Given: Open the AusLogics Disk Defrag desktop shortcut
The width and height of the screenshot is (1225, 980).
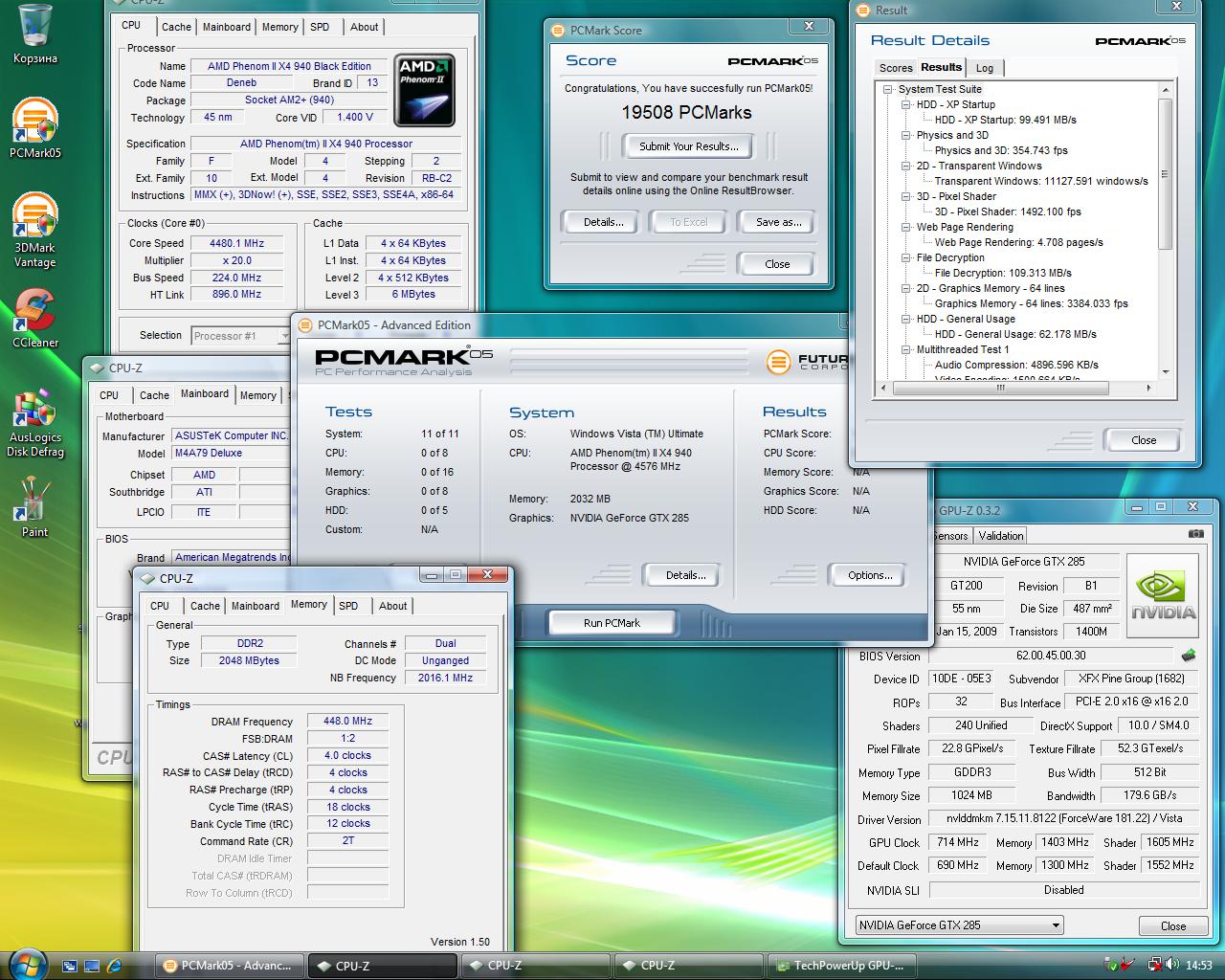Looking at the screenshot, I should (34, 423).
